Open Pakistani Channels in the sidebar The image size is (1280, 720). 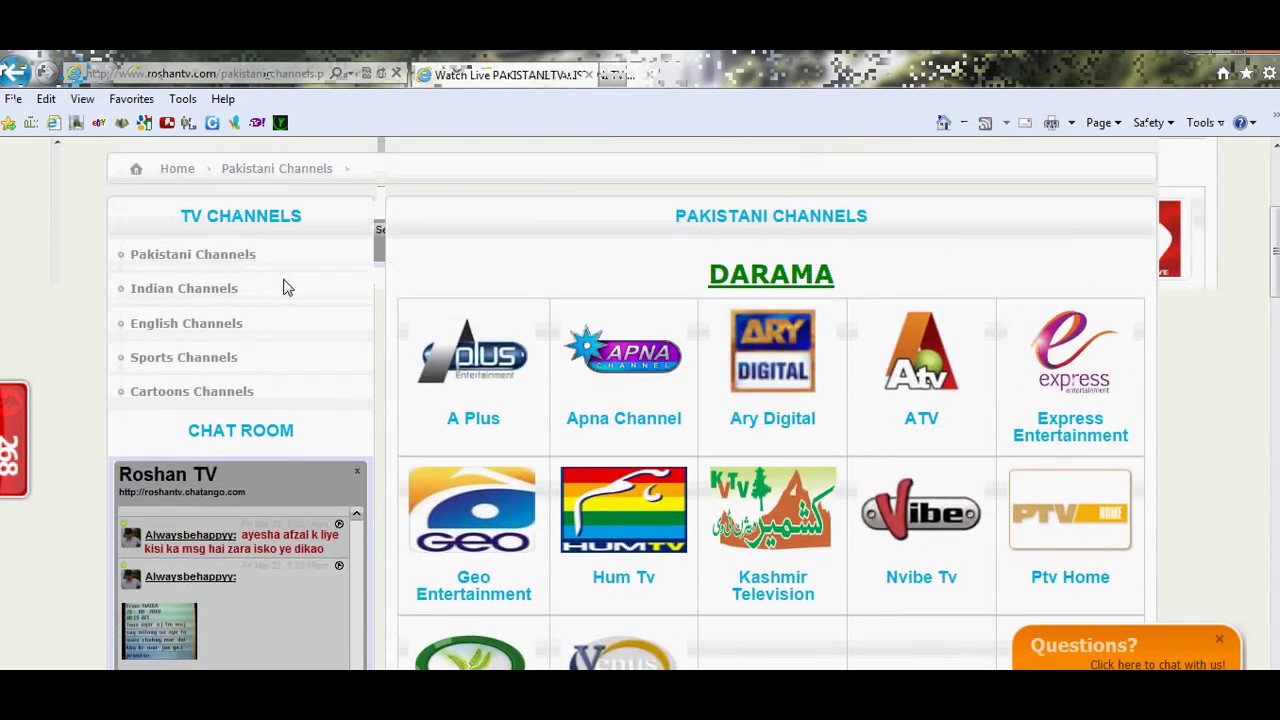[192, 254]
